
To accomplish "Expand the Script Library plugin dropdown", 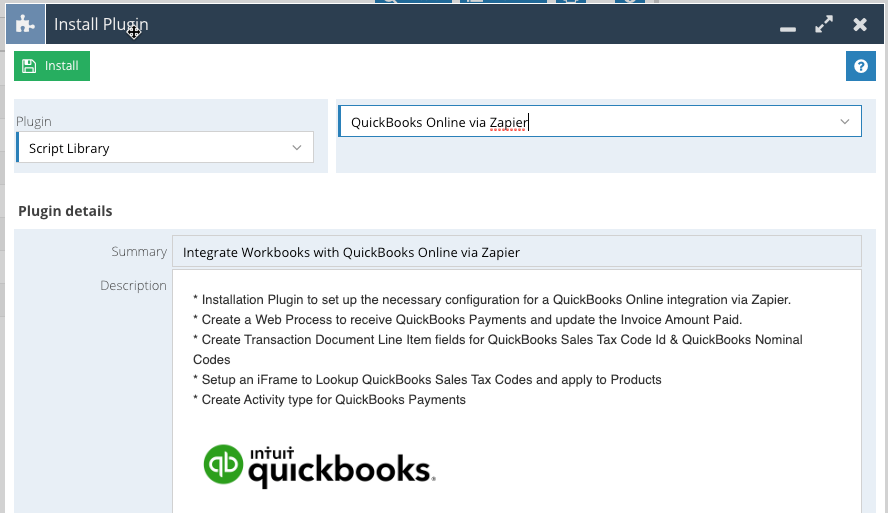I will pos(297,148).
